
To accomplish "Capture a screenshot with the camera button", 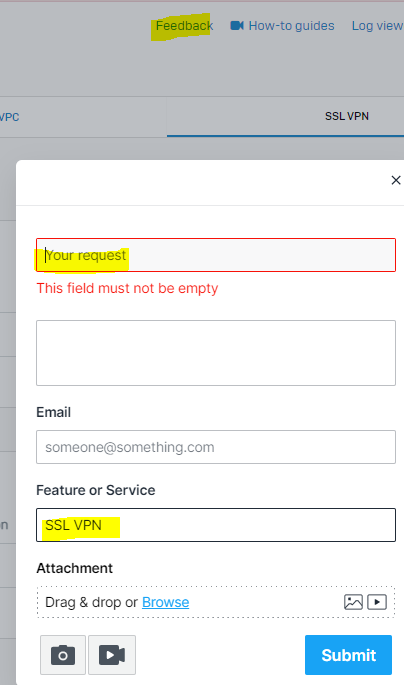I will [x=63, y=655].
